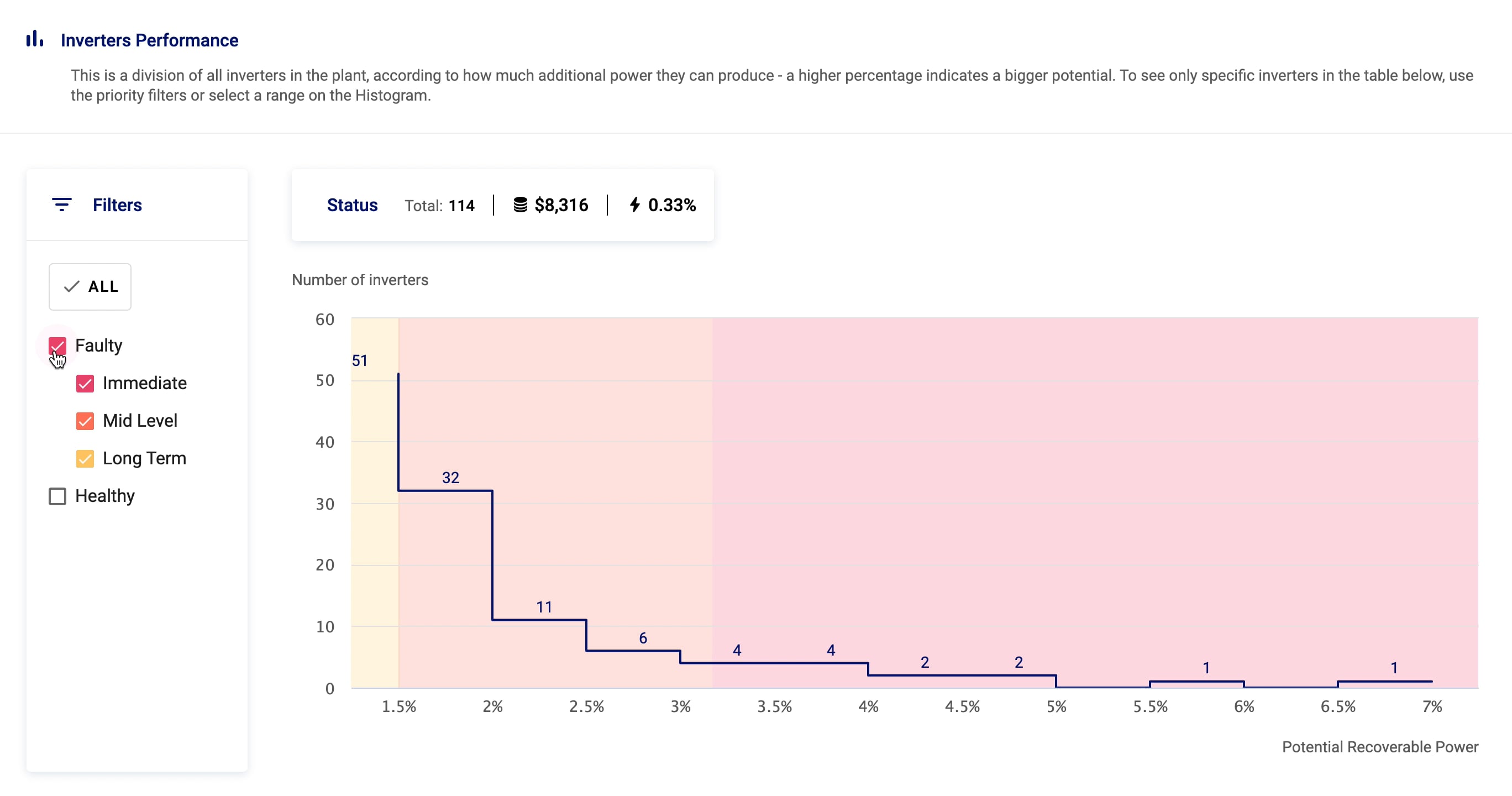Select the ALL filters button

coord(90,286)
